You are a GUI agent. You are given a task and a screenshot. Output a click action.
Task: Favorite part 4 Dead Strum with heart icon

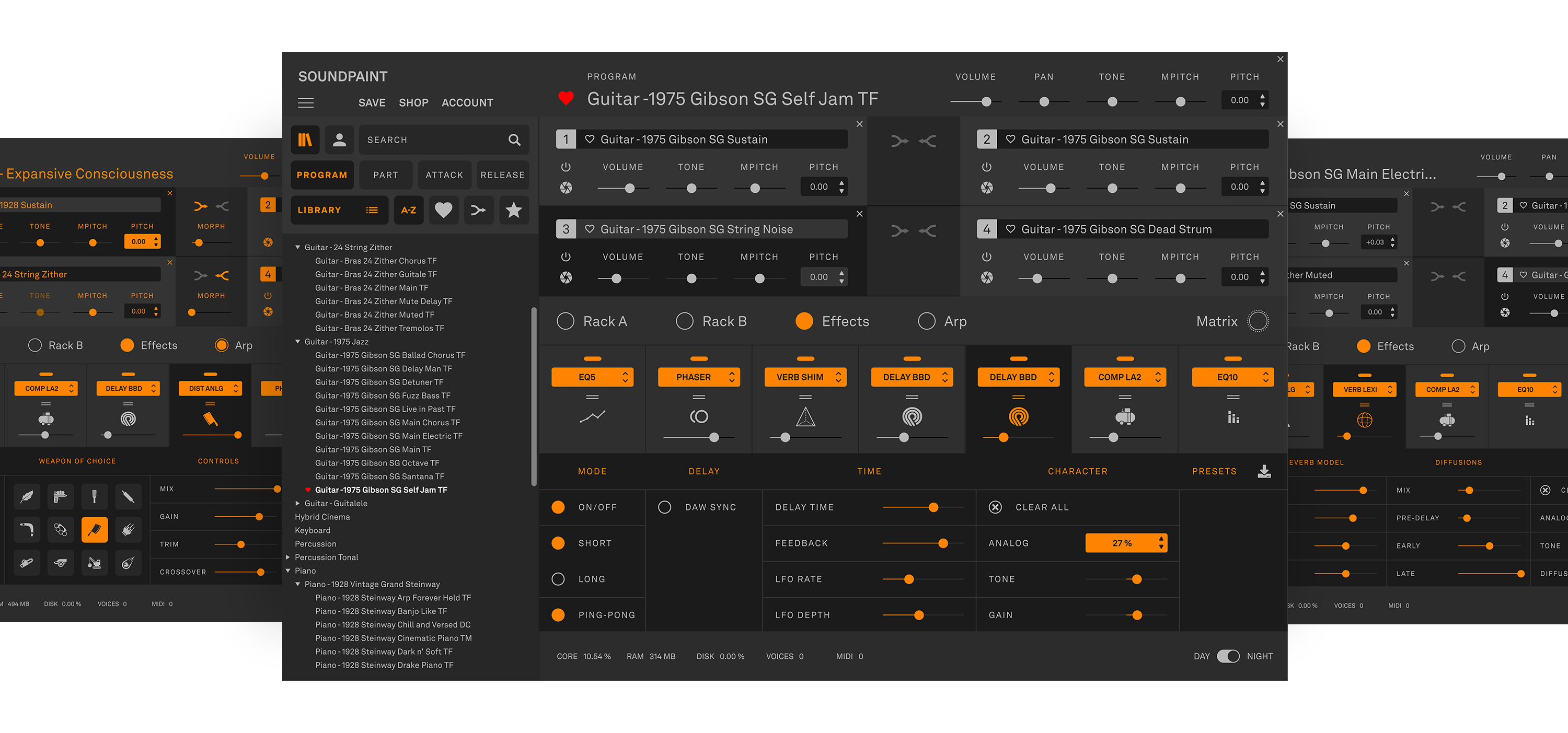click(x=1010, y=229)
